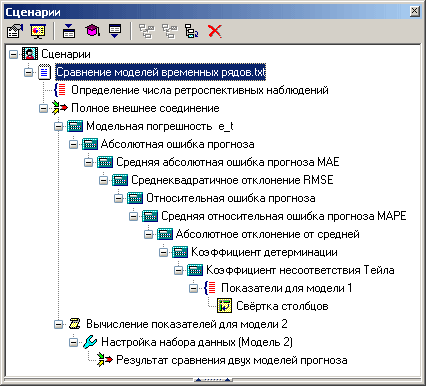Click the second grayed tree-branch toolbar icon
Image resolution: width=426 pixels, height=386 pixels.
170,31
